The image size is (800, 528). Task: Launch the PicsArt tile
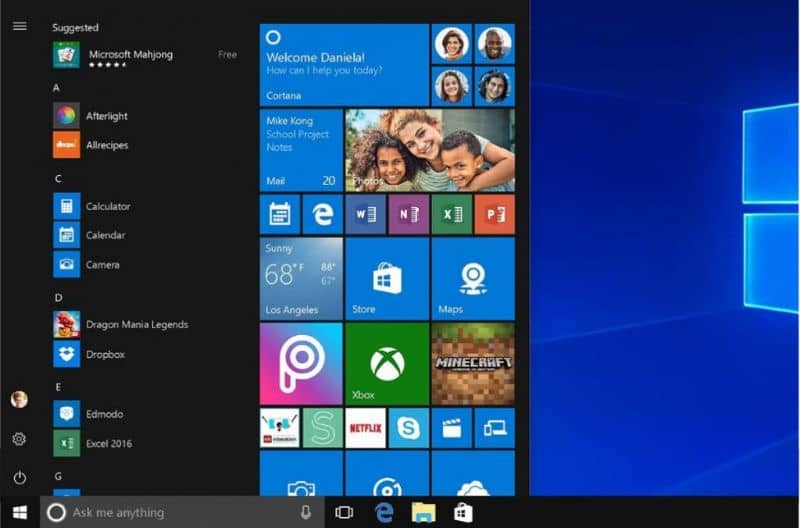[x=301, y=364]
